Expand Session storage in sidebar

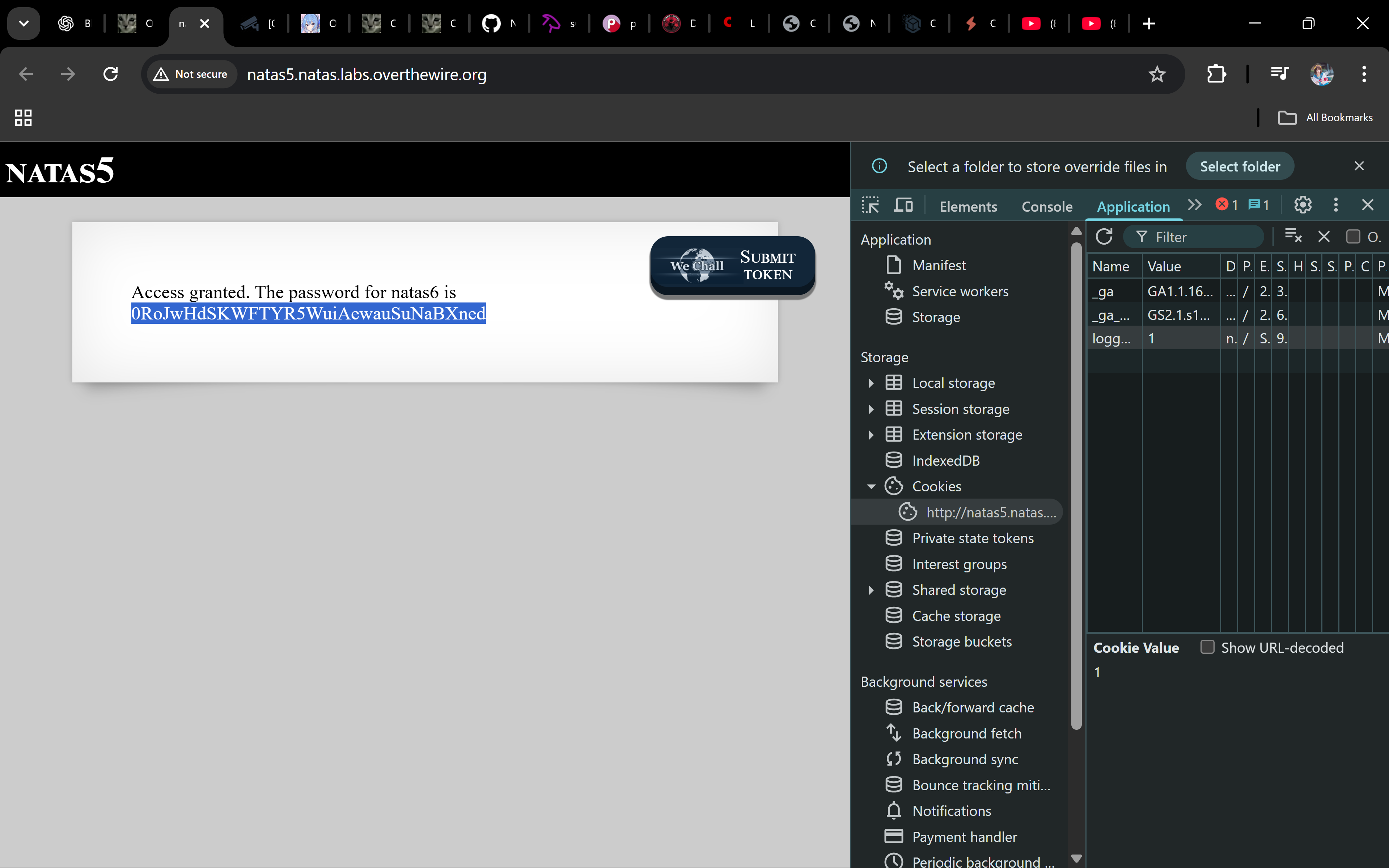(x=871, y=409)
